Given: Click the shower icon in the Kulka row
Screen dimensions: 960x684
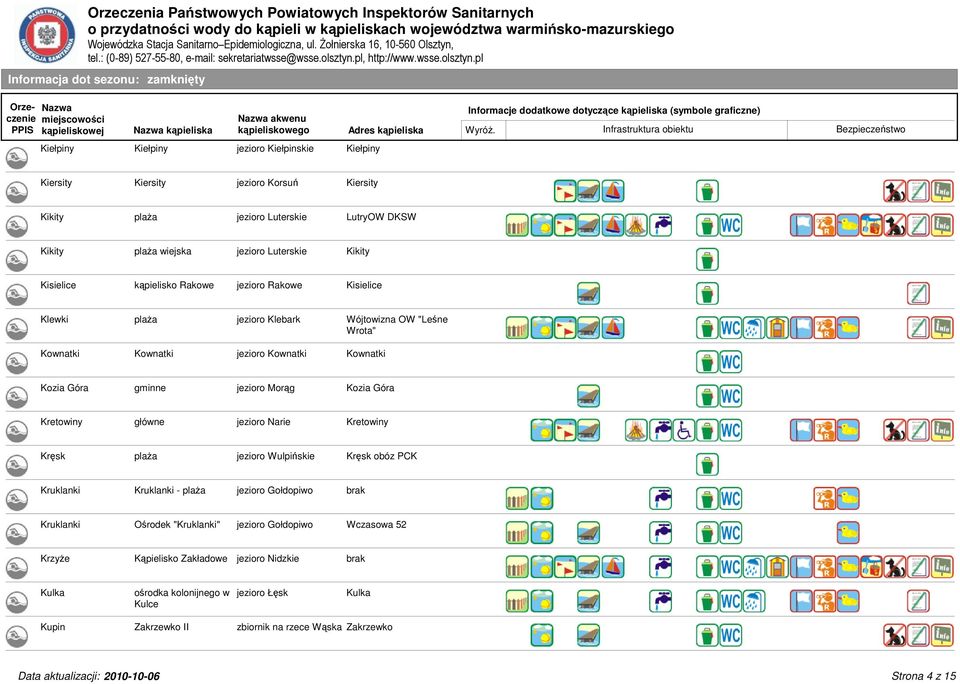Looking at the screenshot, I should pos(754,602).
